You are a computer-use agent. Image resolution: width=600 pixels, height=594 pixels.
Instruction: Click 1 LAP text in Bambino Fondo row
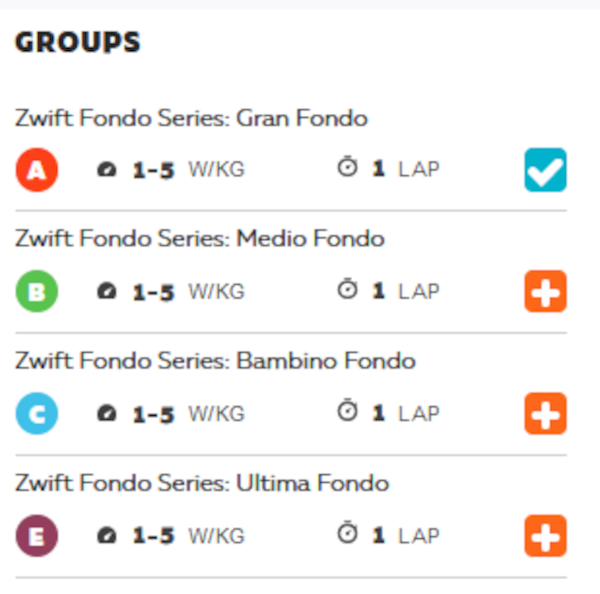406,413
